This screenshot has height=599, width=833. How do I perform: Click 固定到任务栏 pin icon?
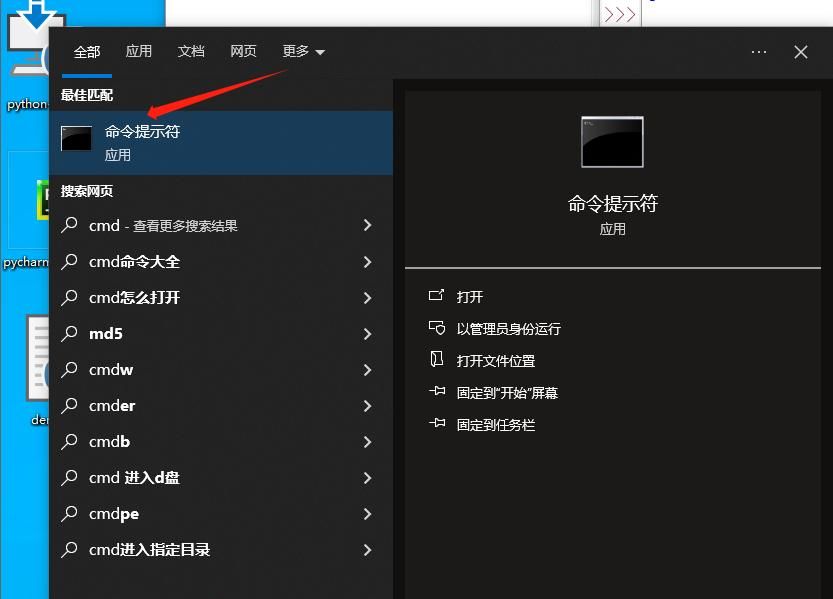click(436, 424)
